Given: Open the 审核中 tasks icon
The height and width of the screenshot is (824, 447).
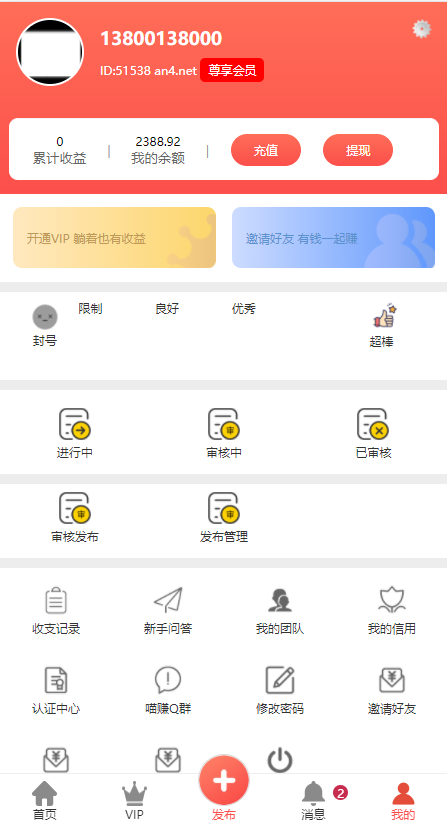Looking at the screenshot, I should tap(224, 424).
